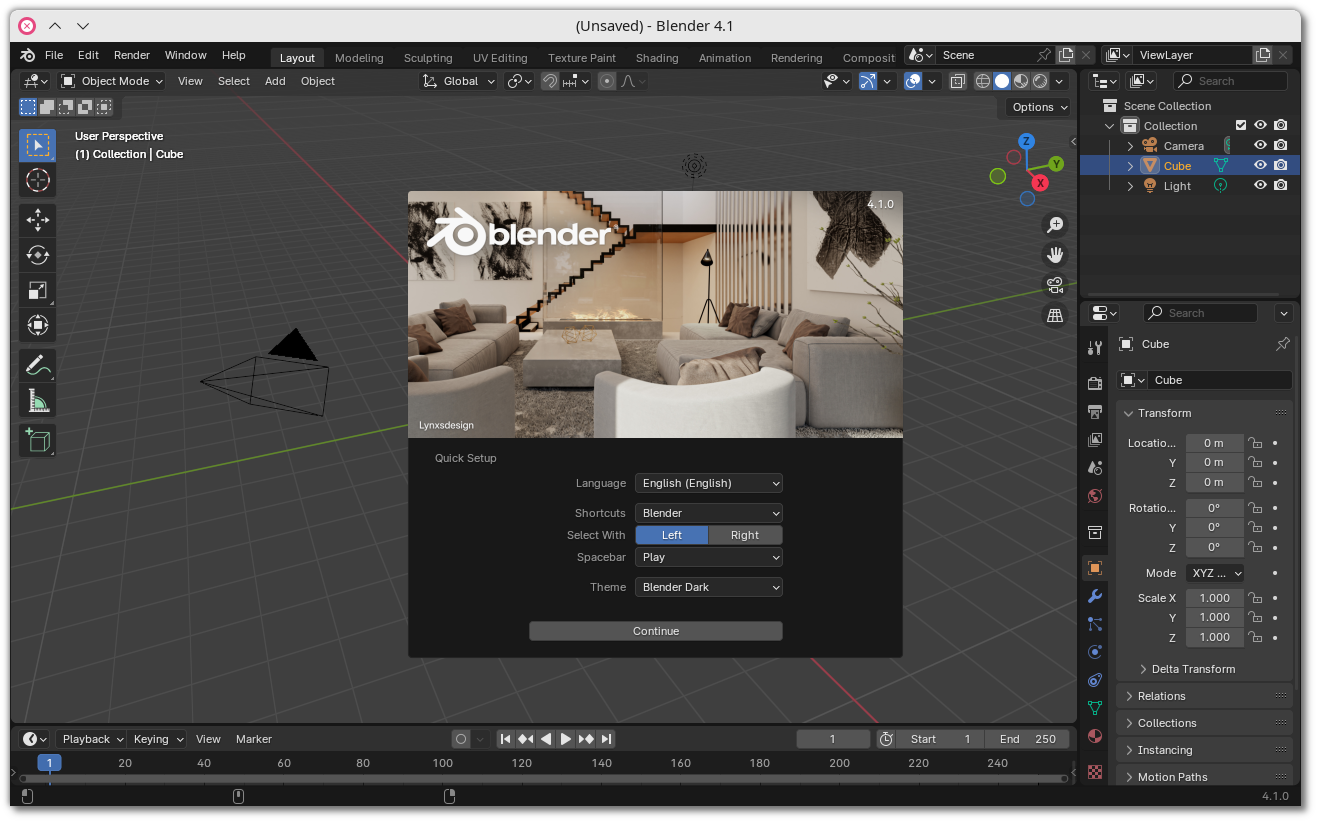
Task: Lock the Location X value
Action: click(1255, 443)
